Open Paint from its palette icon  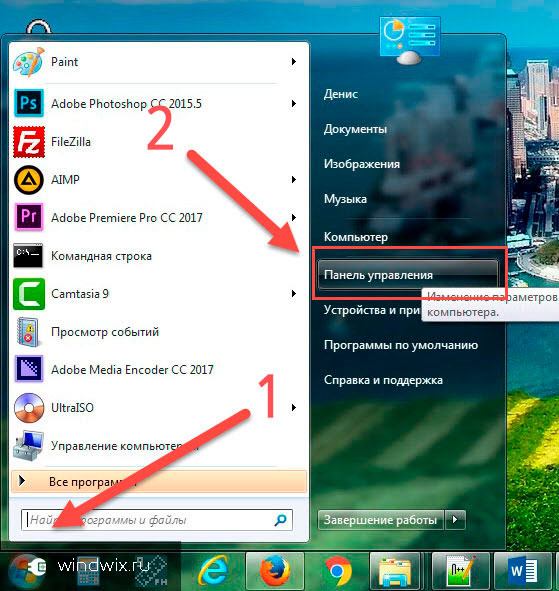pyautogui.click(x=29, y=62)
